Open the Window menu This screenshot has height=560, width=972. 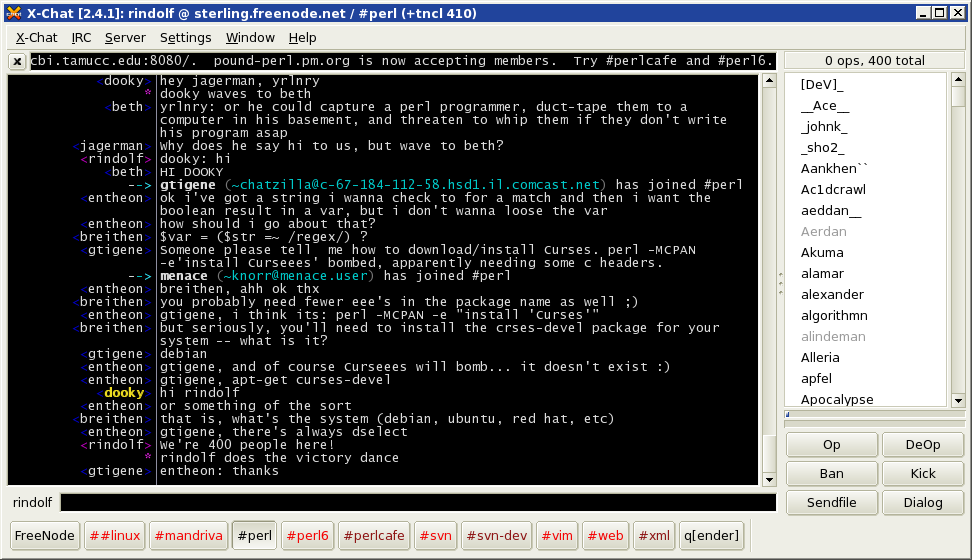250,38
